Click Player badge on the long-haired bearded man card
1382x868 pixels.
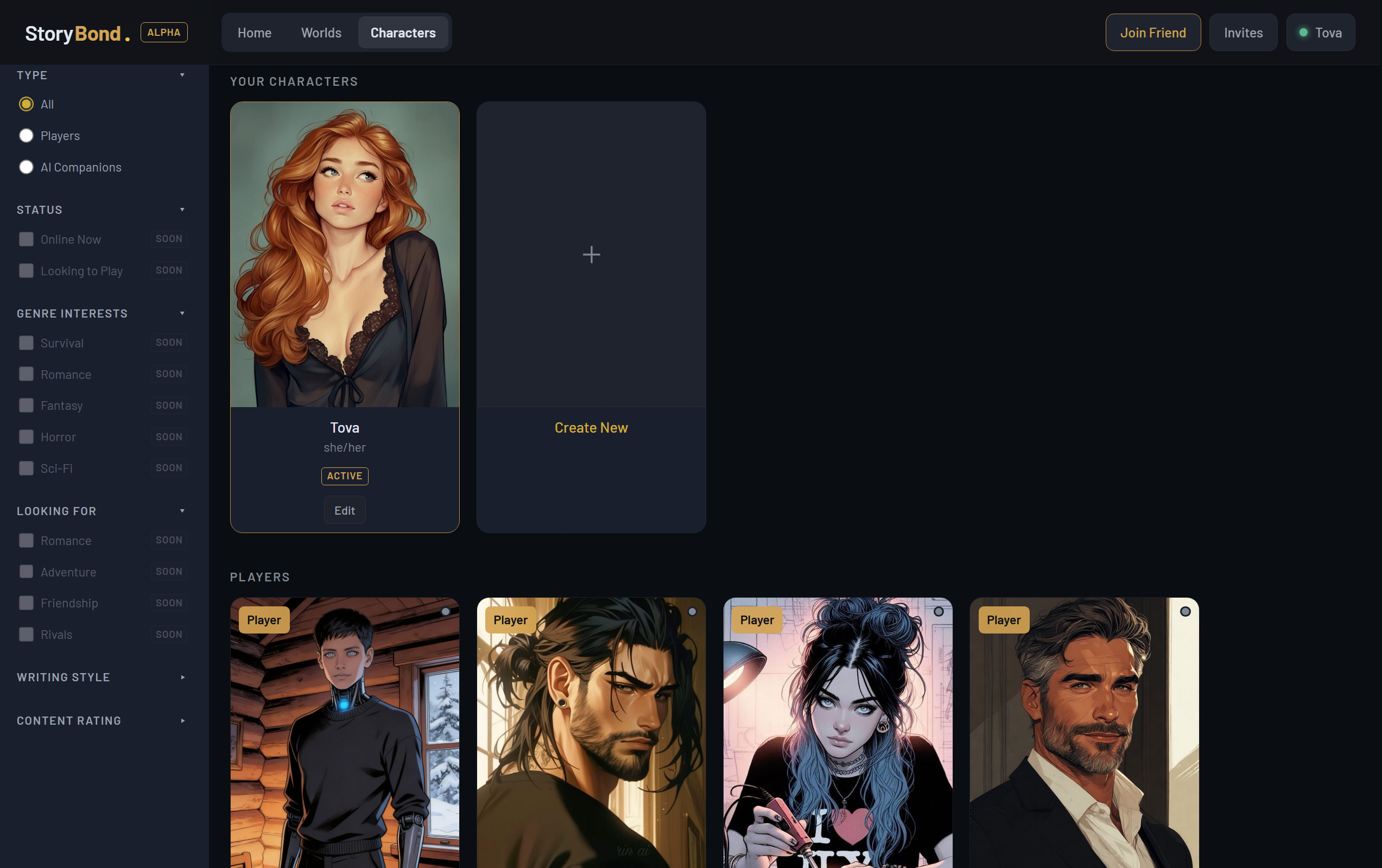(510, 619)
